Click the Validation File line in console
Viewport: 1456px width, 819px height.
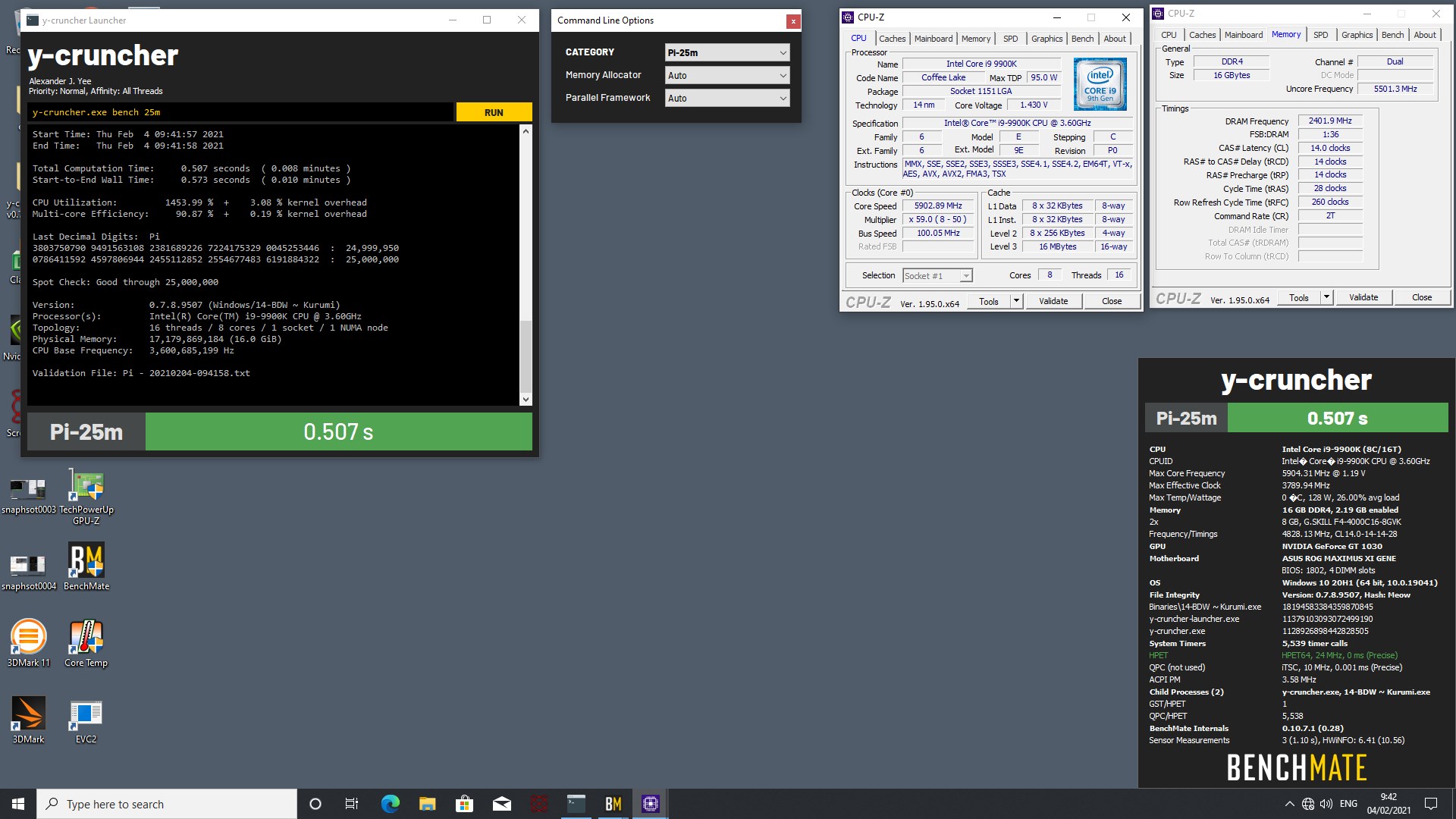pyautogui.click(x=141, y=373)
